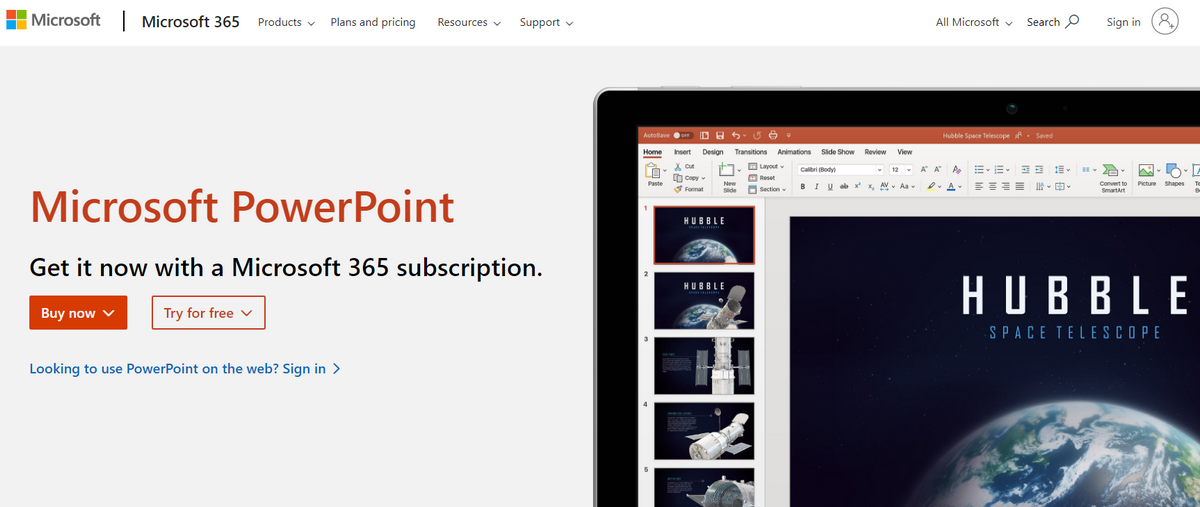
Task: Switch to the Animations ribbon tab
Action: tap(794, 152)
